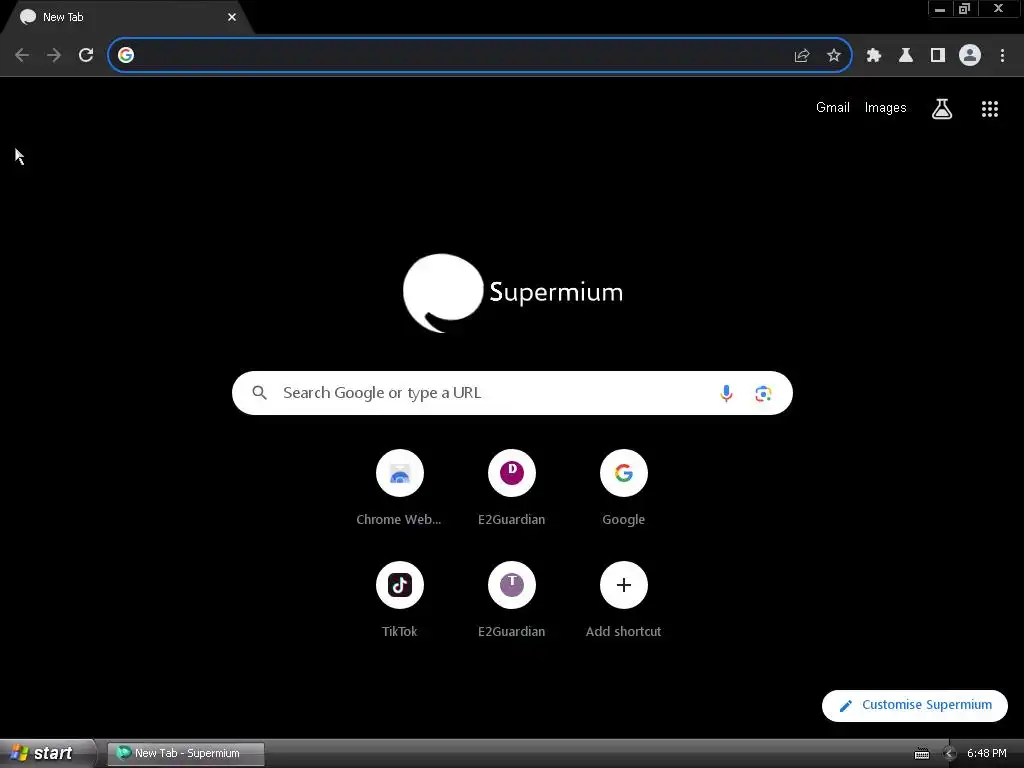Viewport: 1024px width, 768px height.
Task: Click Customise Supermium button
Action: [914, 705]
